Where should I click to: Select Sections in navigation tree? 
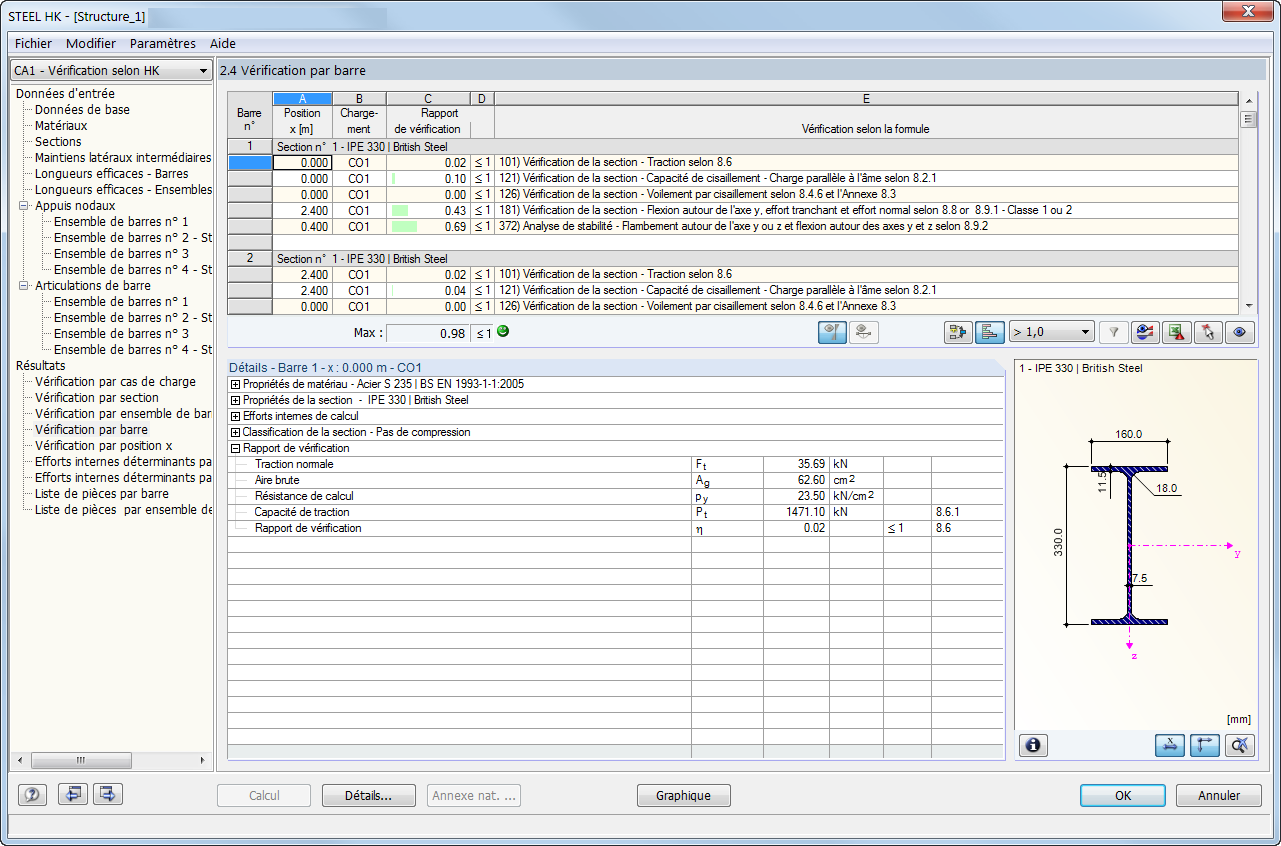click(58, 142)
